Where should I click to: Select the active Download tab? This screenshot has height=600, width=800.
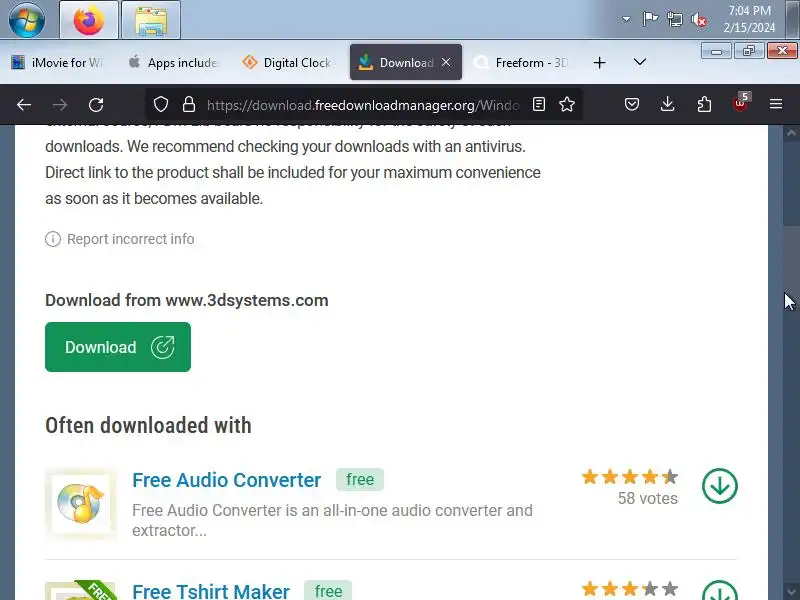[406, 62]
